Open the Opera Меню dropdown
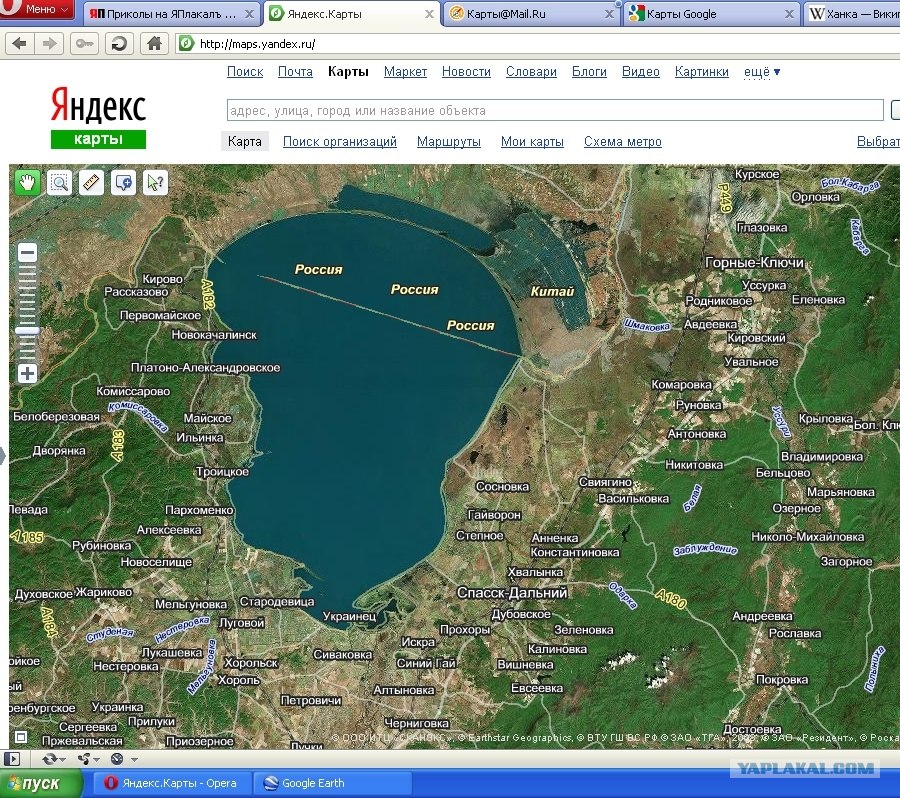Screen dimensions: 900x798 click(37, 9)
